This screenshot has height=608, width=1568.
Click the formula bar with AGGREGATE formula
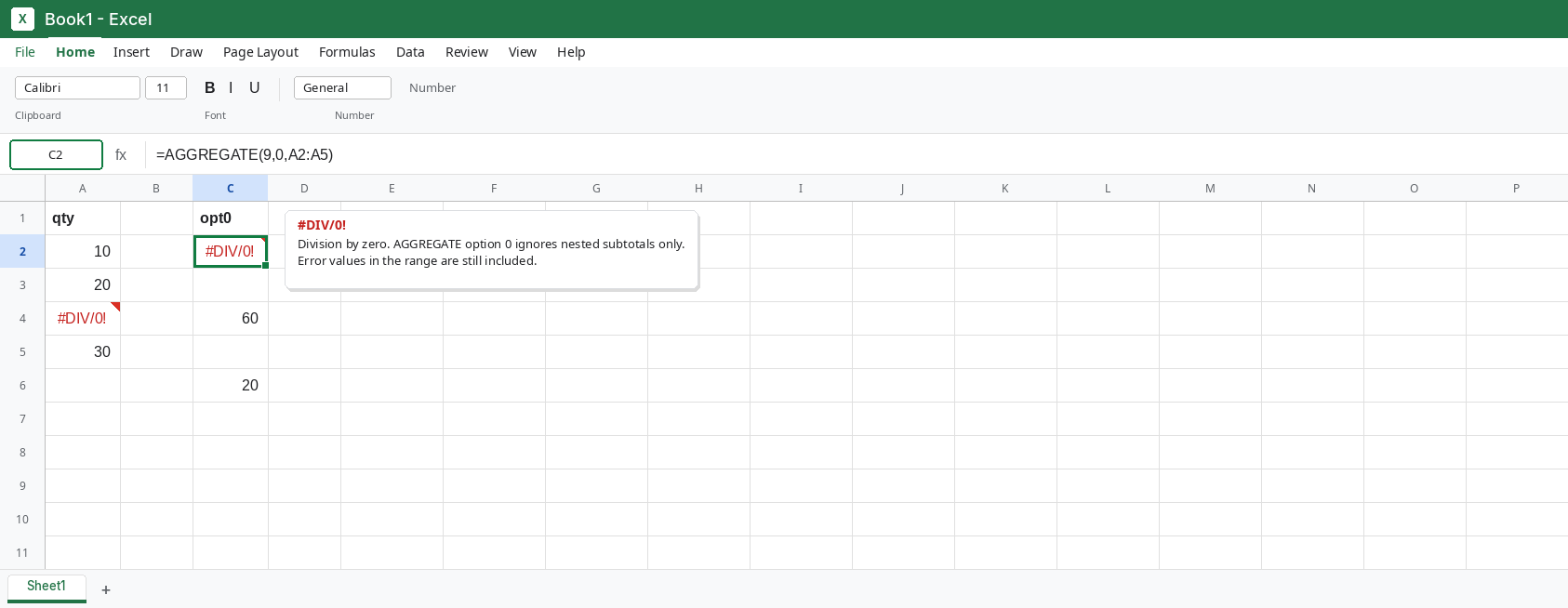click(x=856, y=154)
